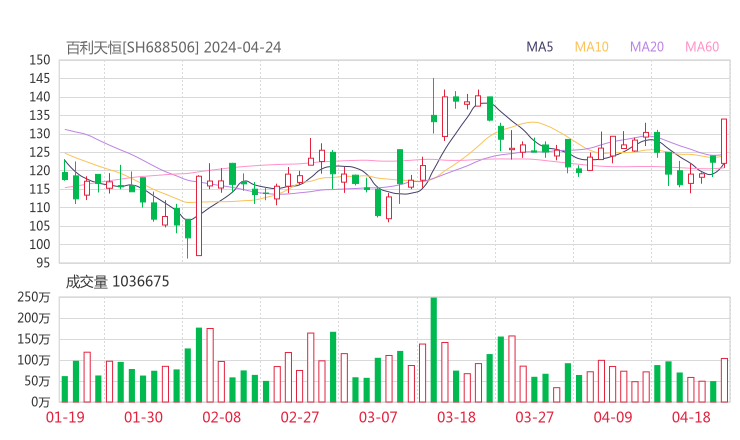Click the 01-30 date axis label
The image size is (740, 440).
(x=143, y=417)
